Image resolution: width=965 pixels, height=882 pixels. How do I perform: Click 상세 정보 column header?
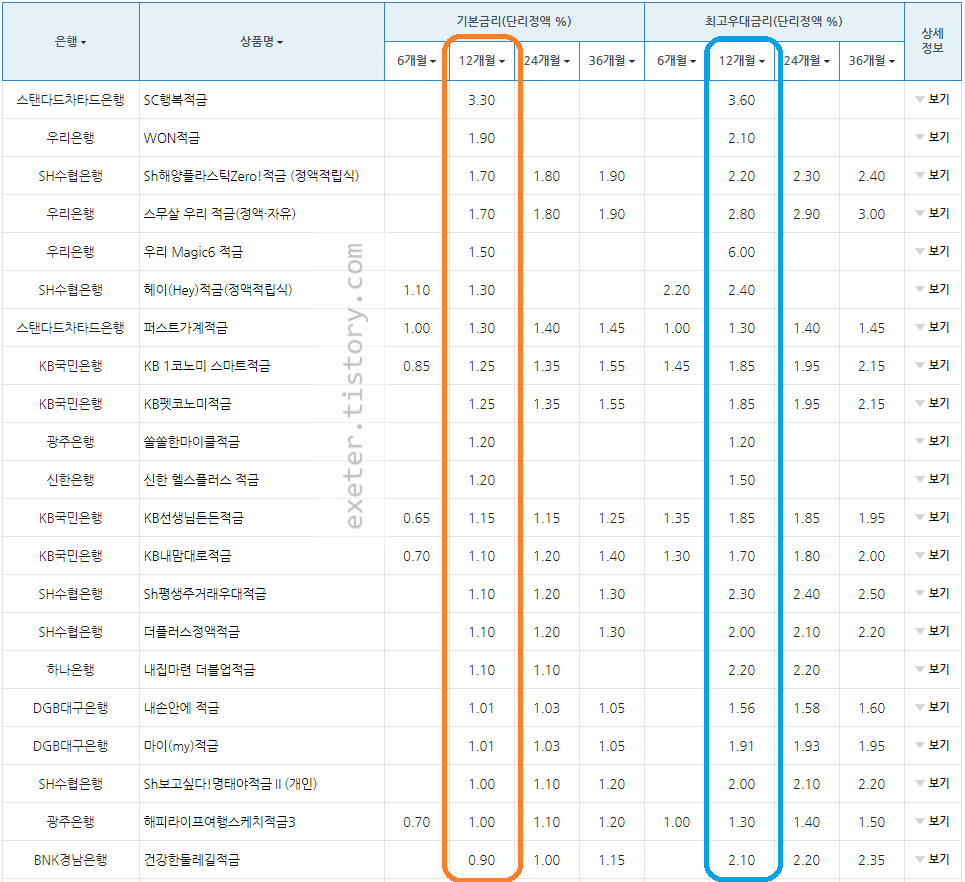[932, 41]
